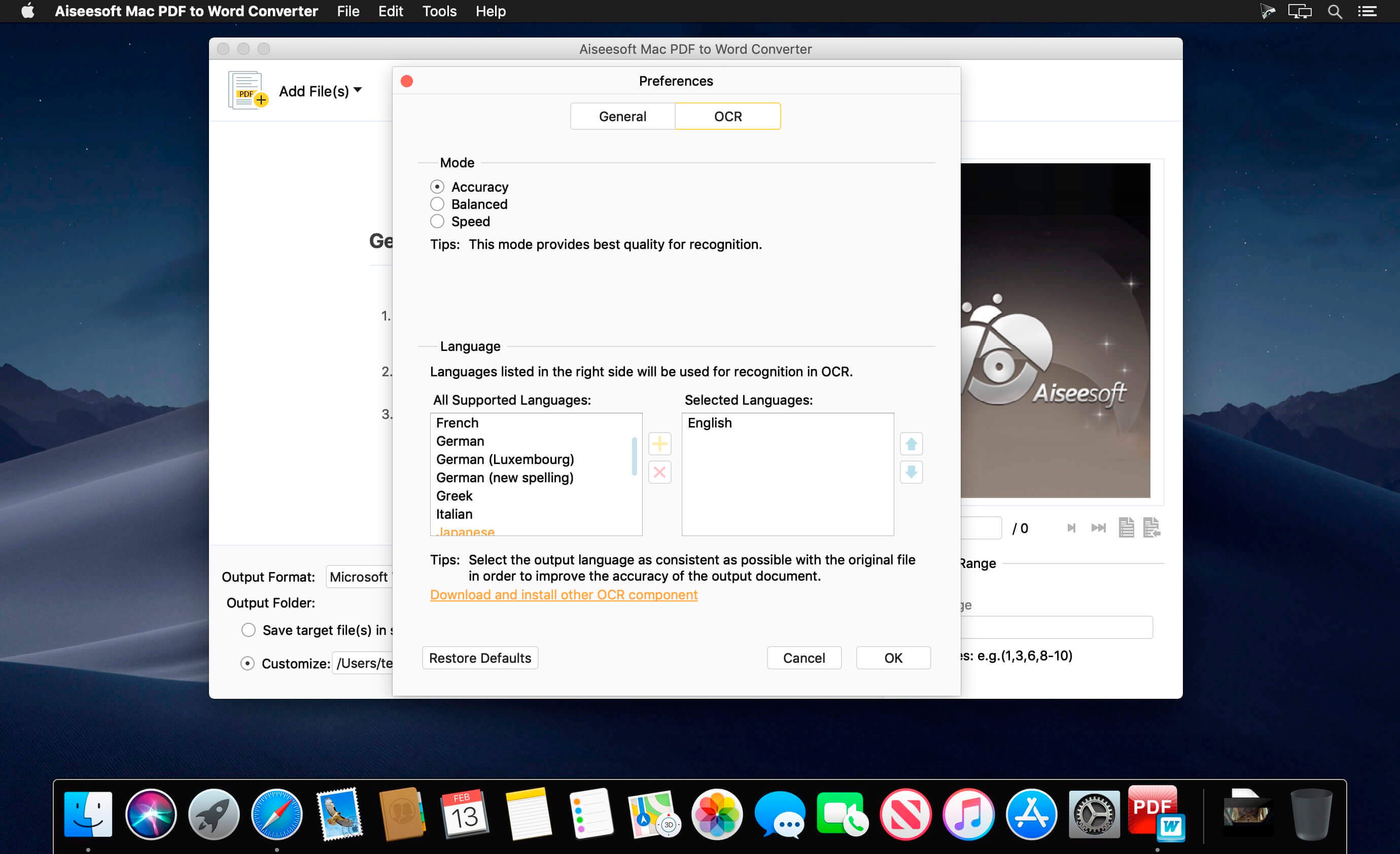Open Notes app in the dock
The width and height of the screenshot is (1400, 854).
(528, 814)
